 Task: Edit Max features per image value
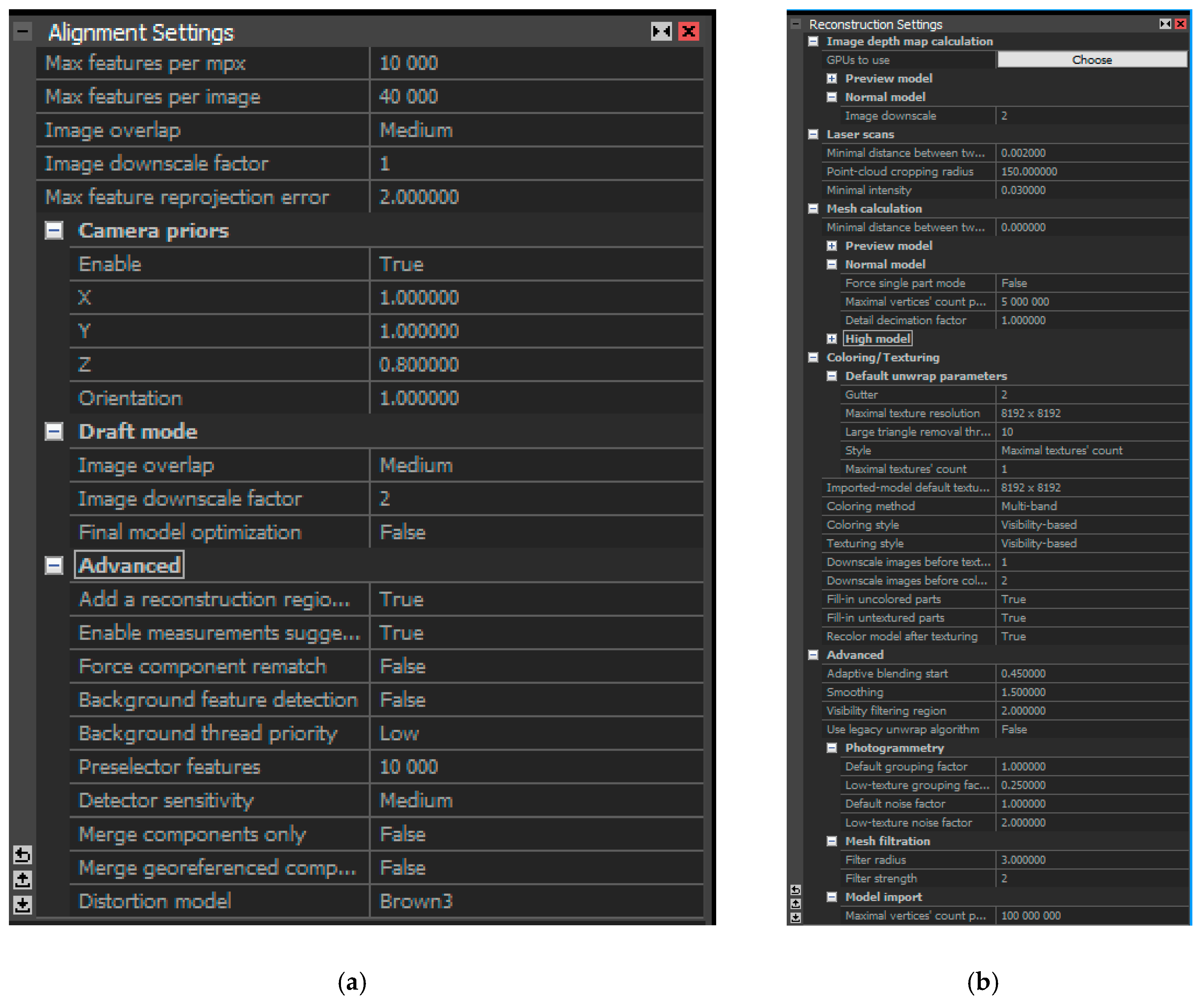537,96
